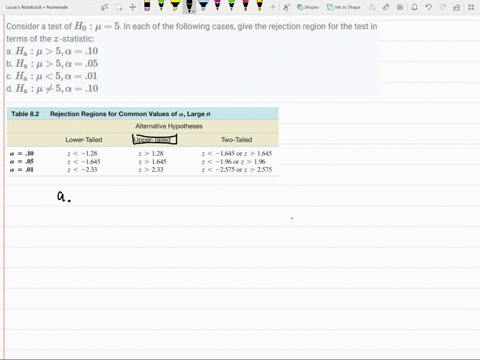The image size is (480, 360).
Task: Click the α = .10 row label in table
Action: tap(22, 154)
